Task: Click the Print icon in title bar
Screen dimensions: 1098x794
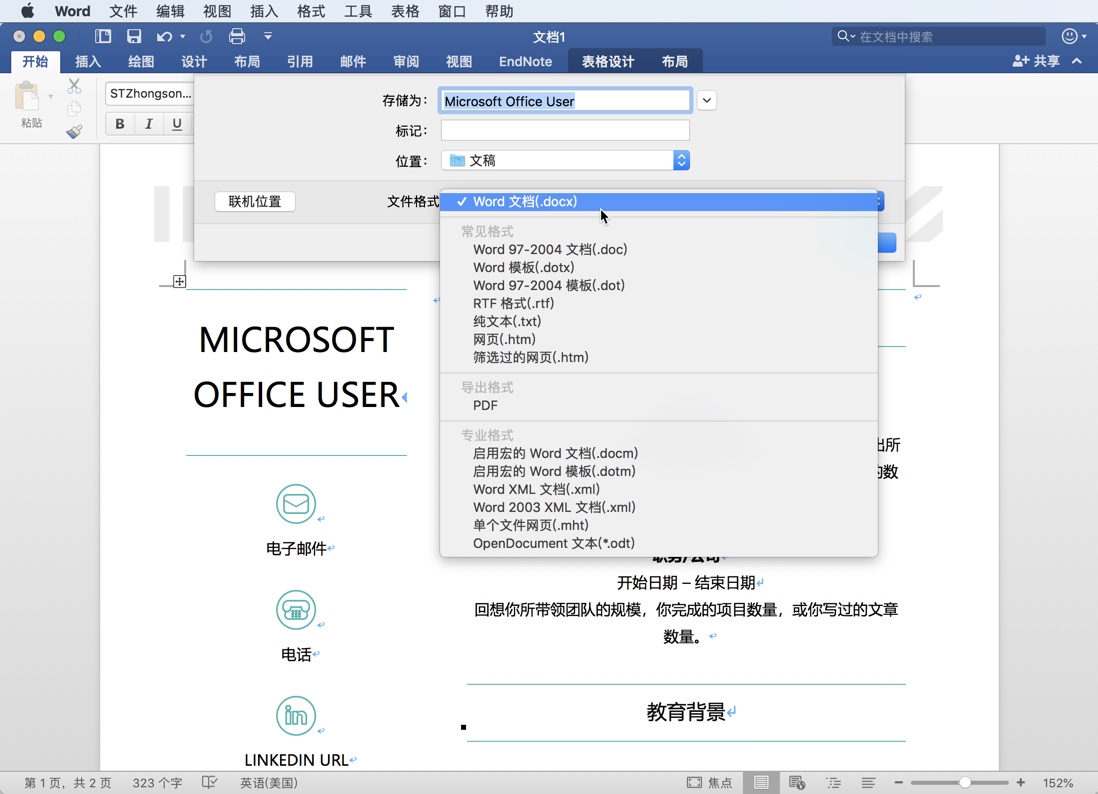Action: 237,36
